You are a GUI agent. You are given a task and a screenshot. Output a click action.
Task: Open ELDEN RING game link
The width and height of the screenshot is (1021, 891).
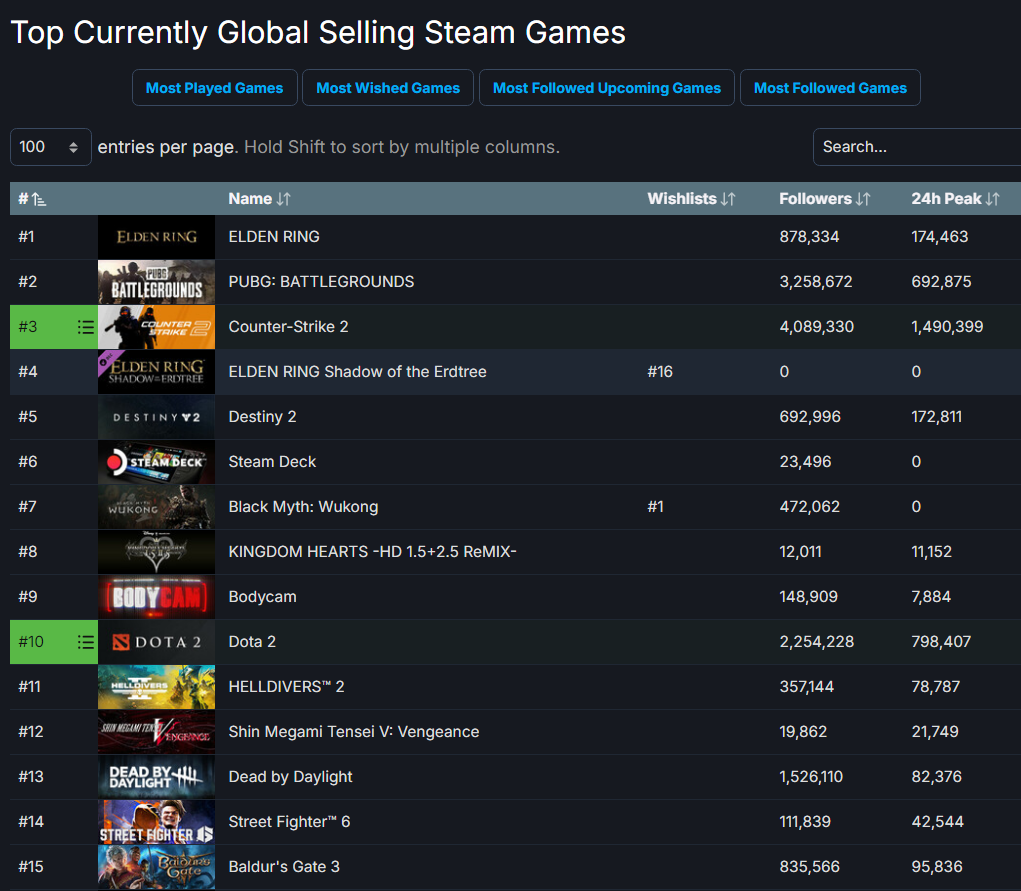pyautogui.click(x=274, y=237)
